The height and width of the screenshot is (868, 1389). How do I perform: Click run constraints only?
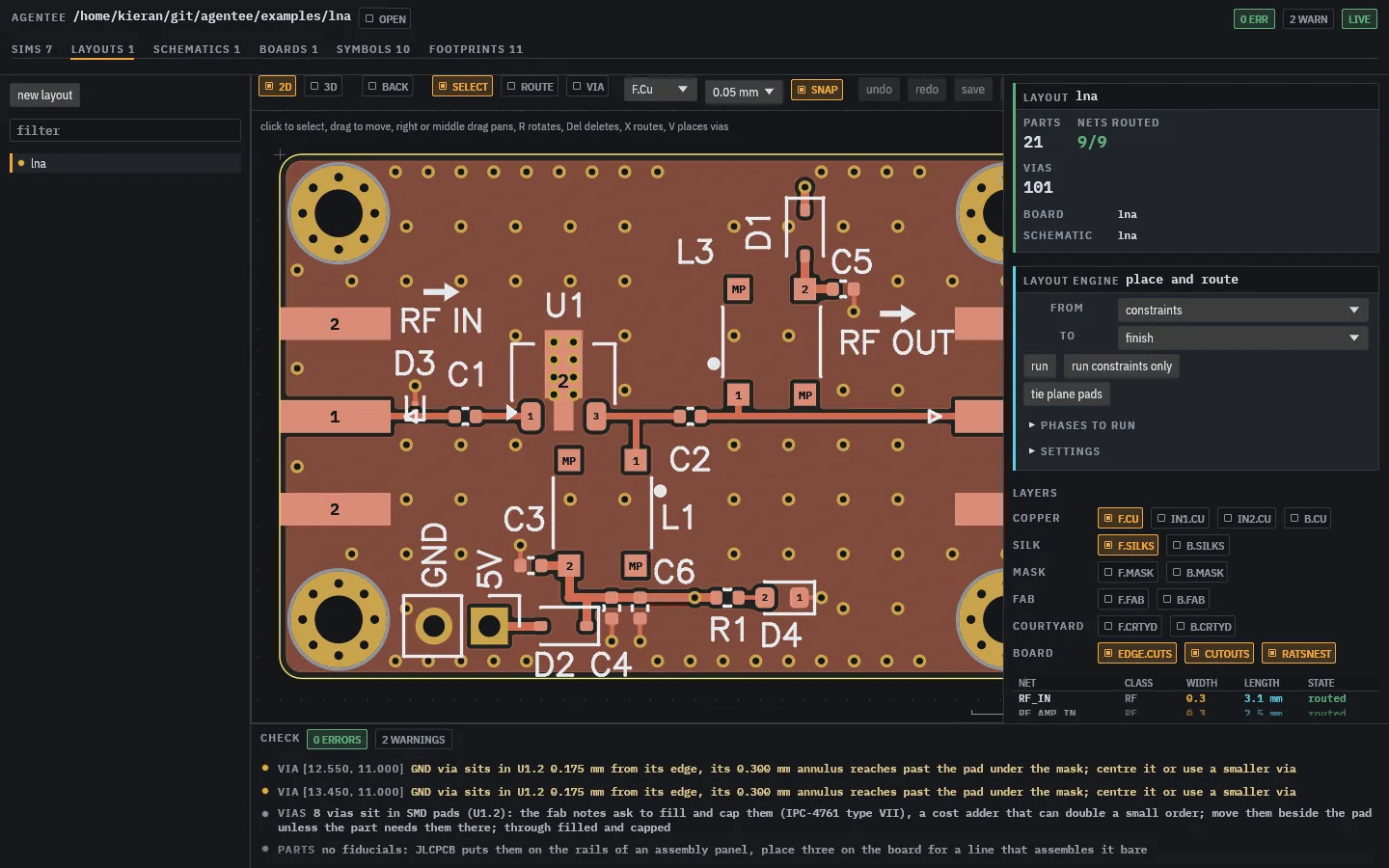(1122, 366)
